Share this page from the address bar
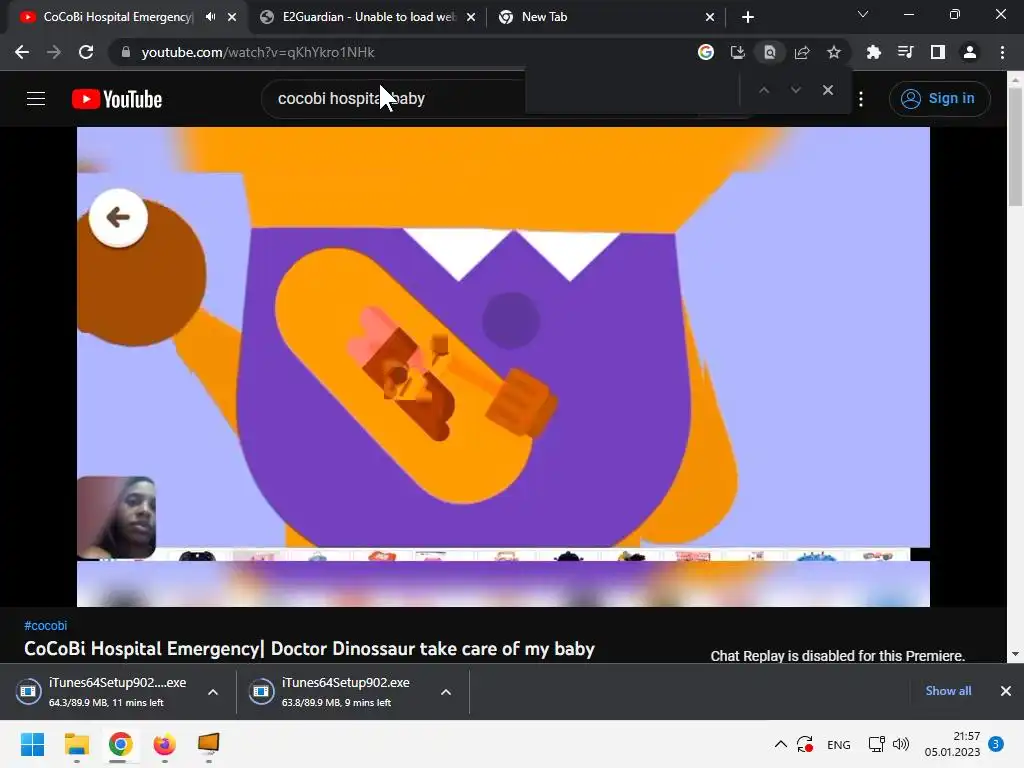Screen dimensions: 1024x768 tap(802, 52)
